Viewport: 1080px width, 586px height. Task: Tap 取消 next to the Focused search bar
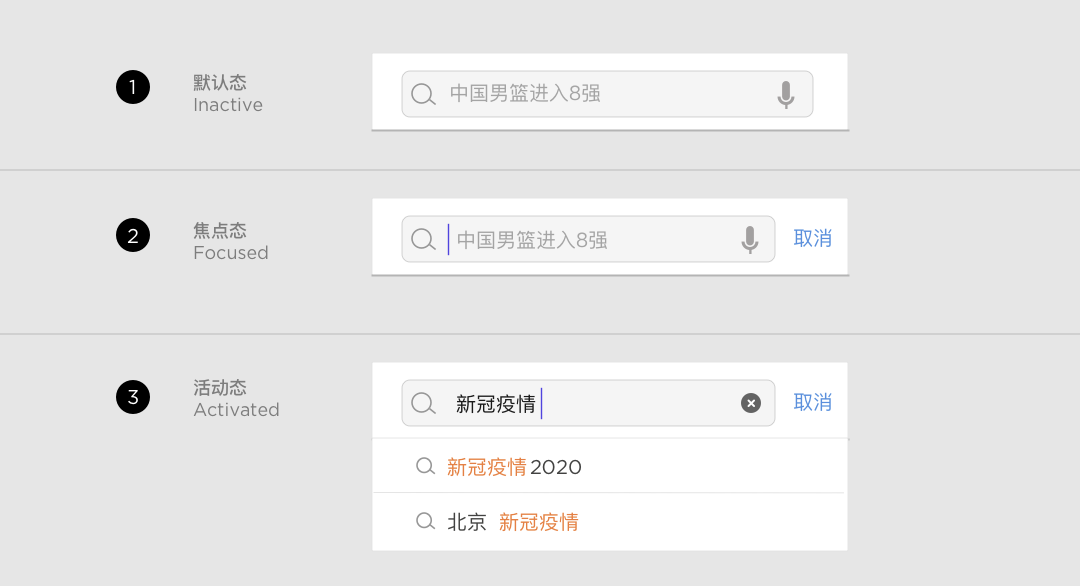(813, 238)
